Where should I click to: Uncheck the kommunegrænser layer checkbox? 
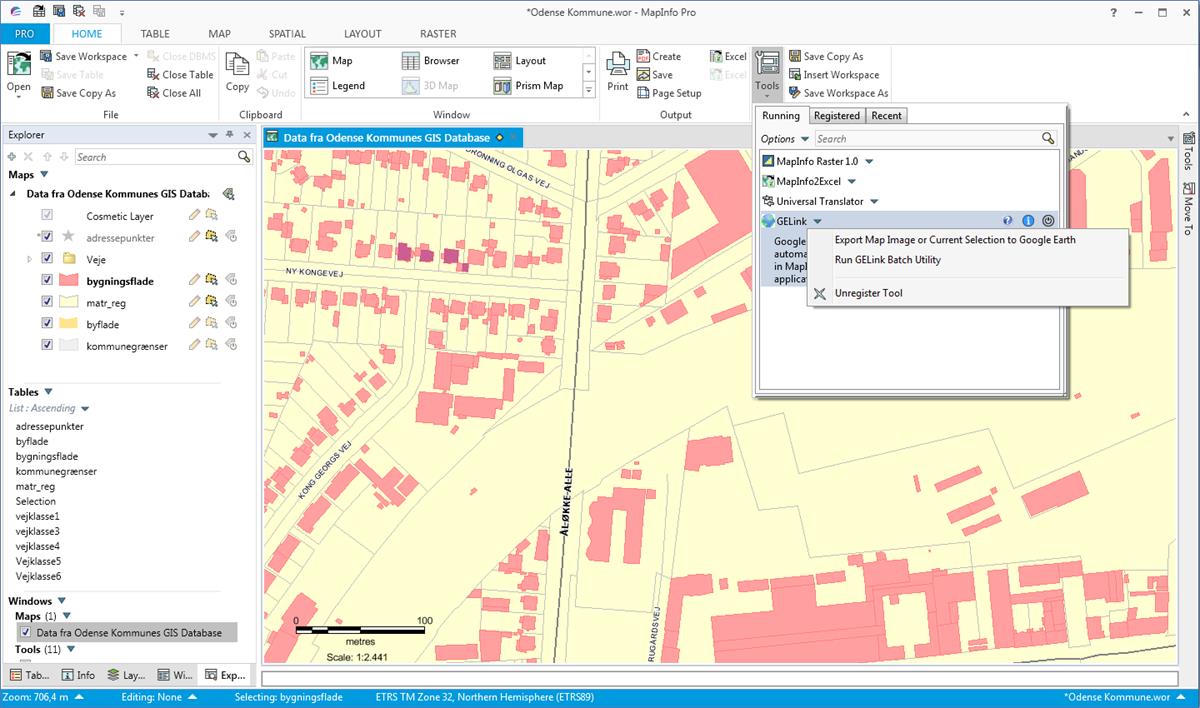pos(47,345)
